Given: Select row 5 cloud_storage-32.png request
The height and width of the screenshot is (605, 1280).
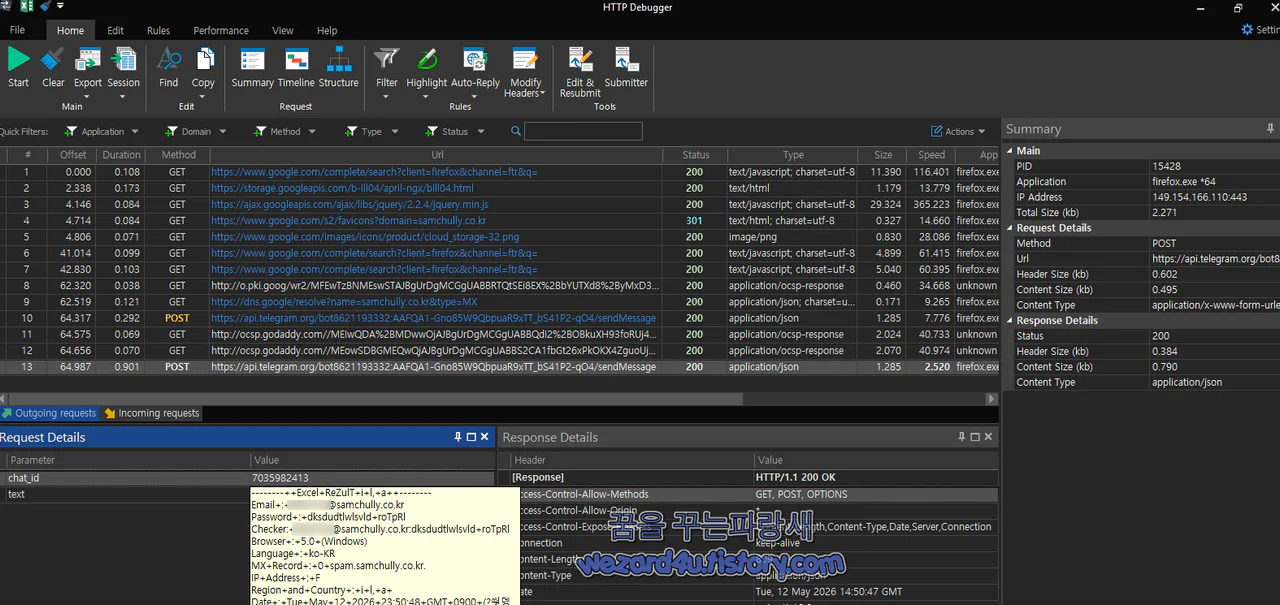Looking at the screenshot, I should point(500,237).
